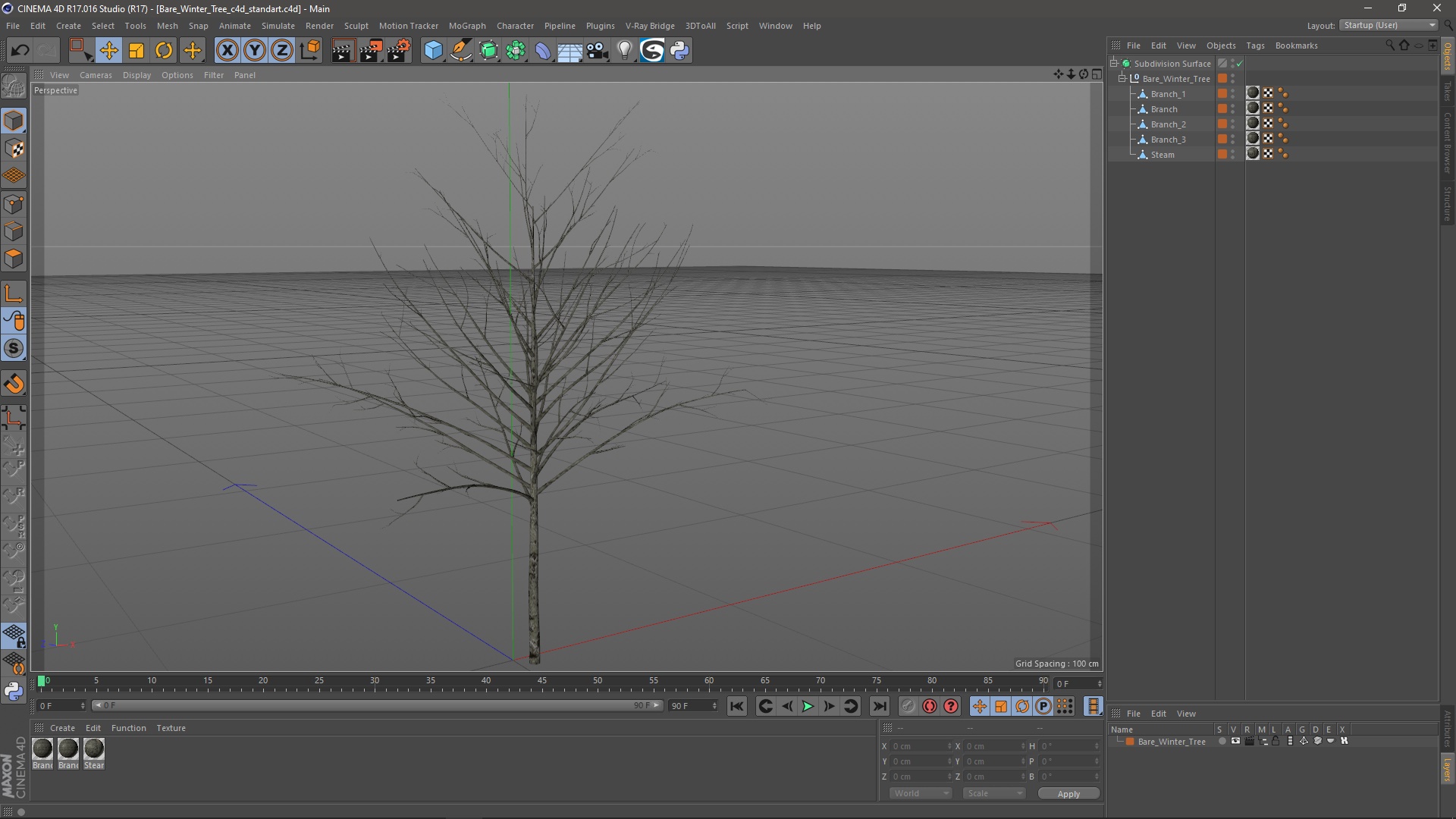
Task: Select the Rotate tool icon
Action: pyautogui.click(x=164, y=51)
